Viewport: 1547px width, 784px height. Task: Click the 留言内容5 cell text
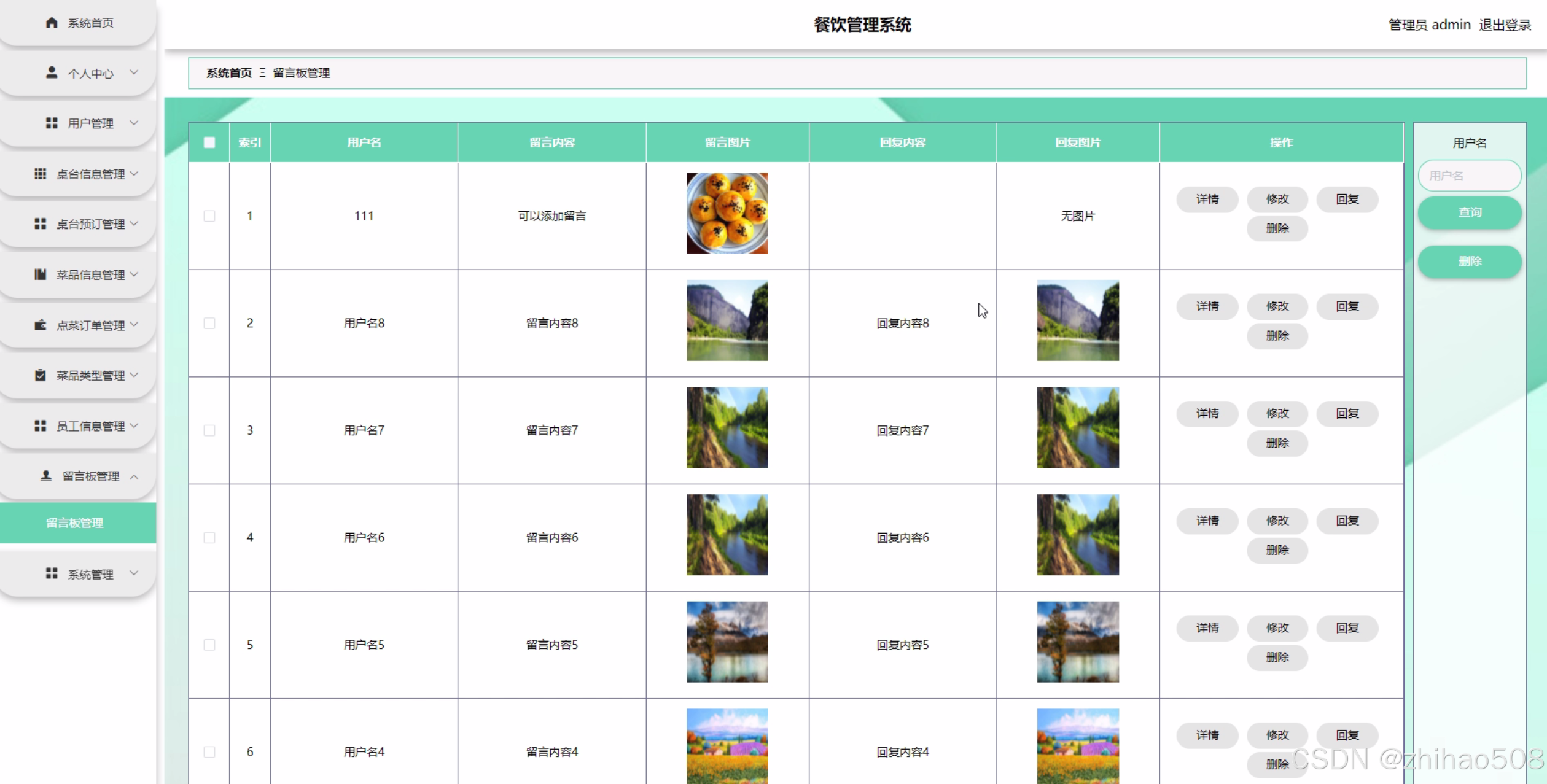(551, 645)
